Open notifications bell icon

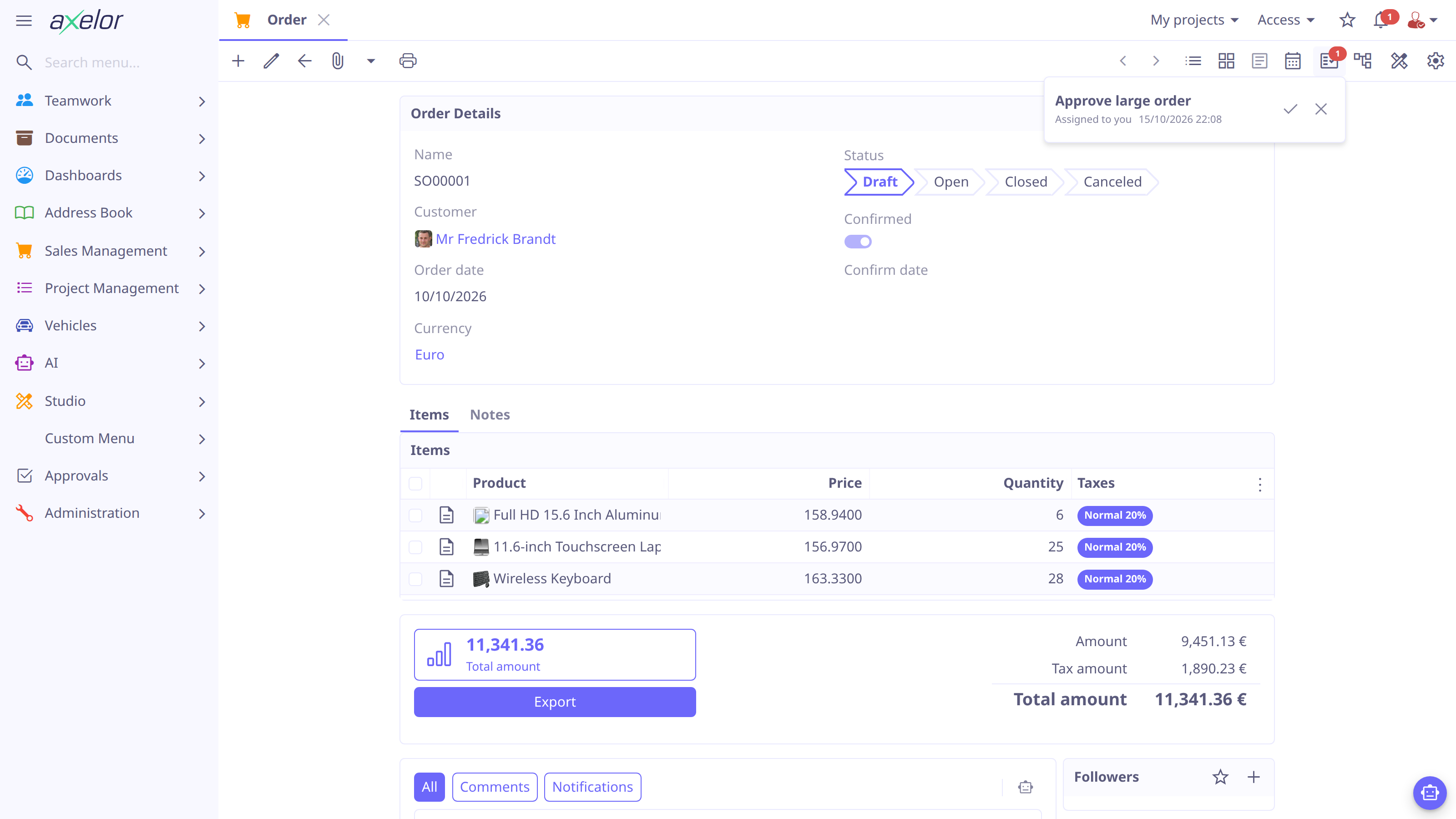click(1381, 20)
